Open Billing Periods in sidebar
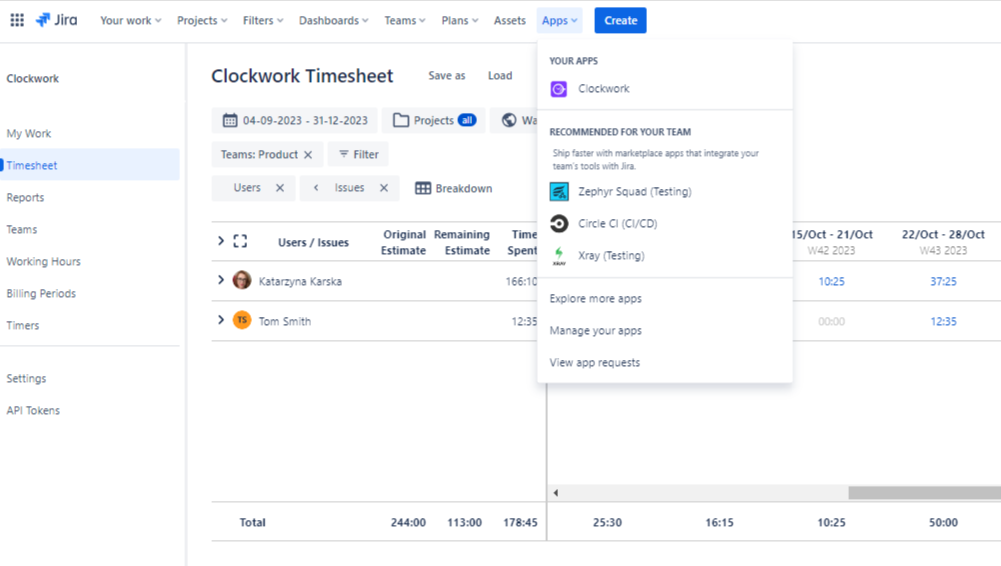Viewport: 1001px width, 566px height. [x=41, y=293]
